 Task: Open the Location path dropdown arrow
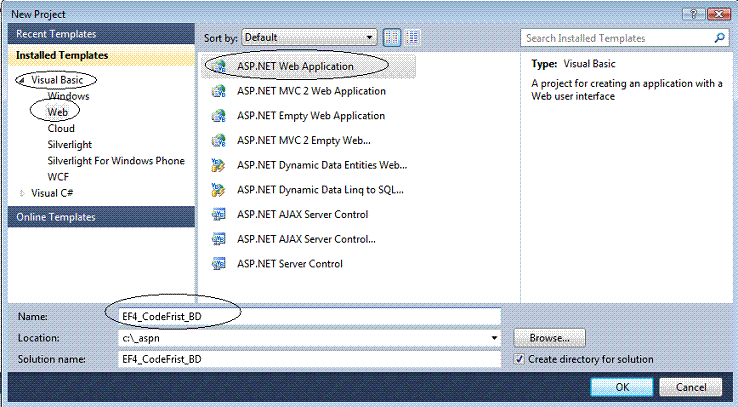pyautogui.click(x=494, y=338)
